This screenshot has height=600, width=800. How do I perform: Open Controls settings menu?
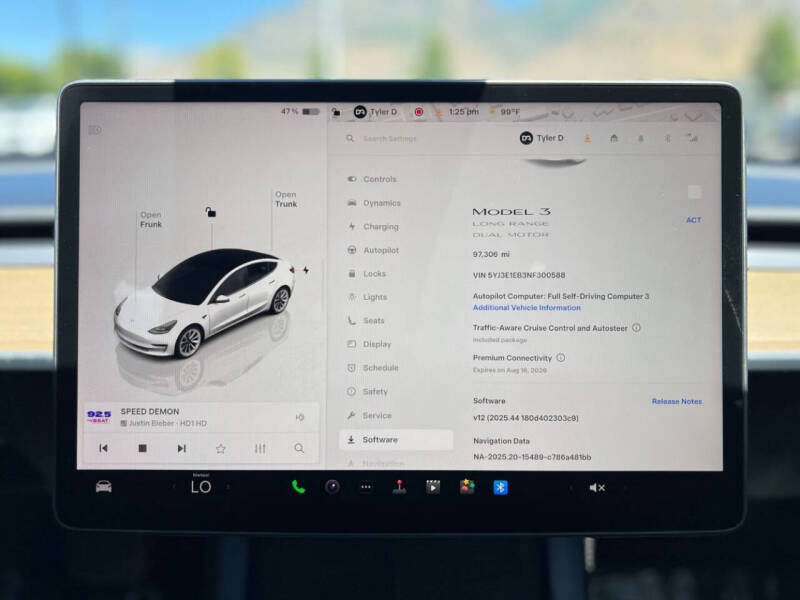coord(372,179)
